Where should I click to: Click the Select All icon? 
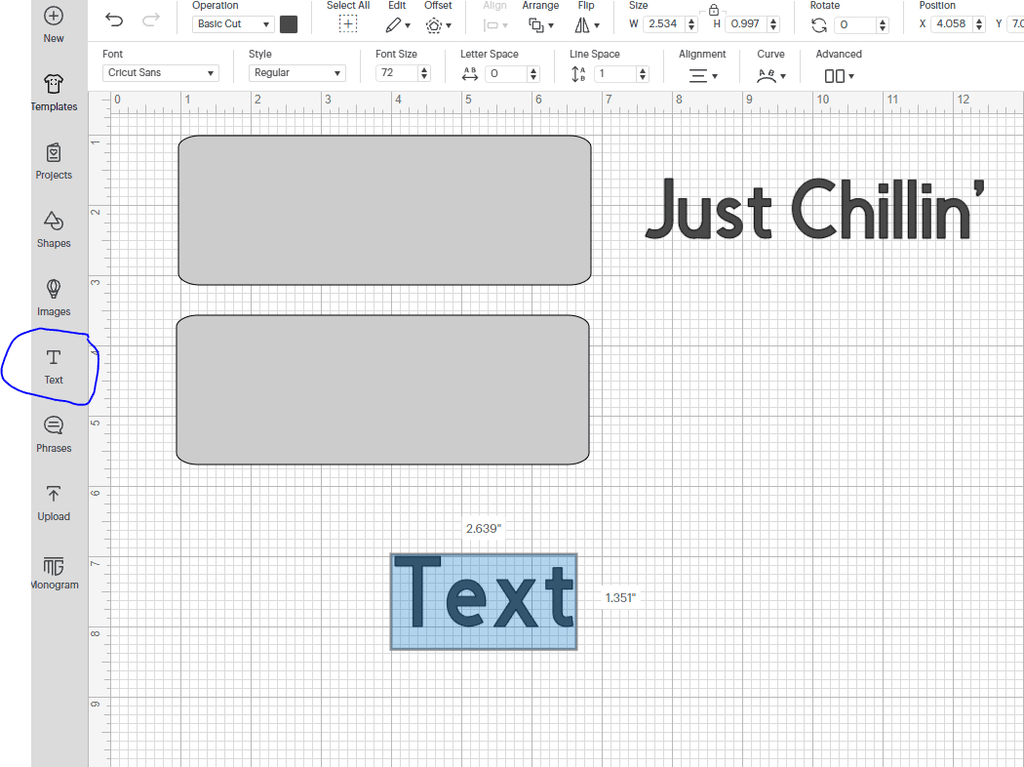tap(348, 24)
